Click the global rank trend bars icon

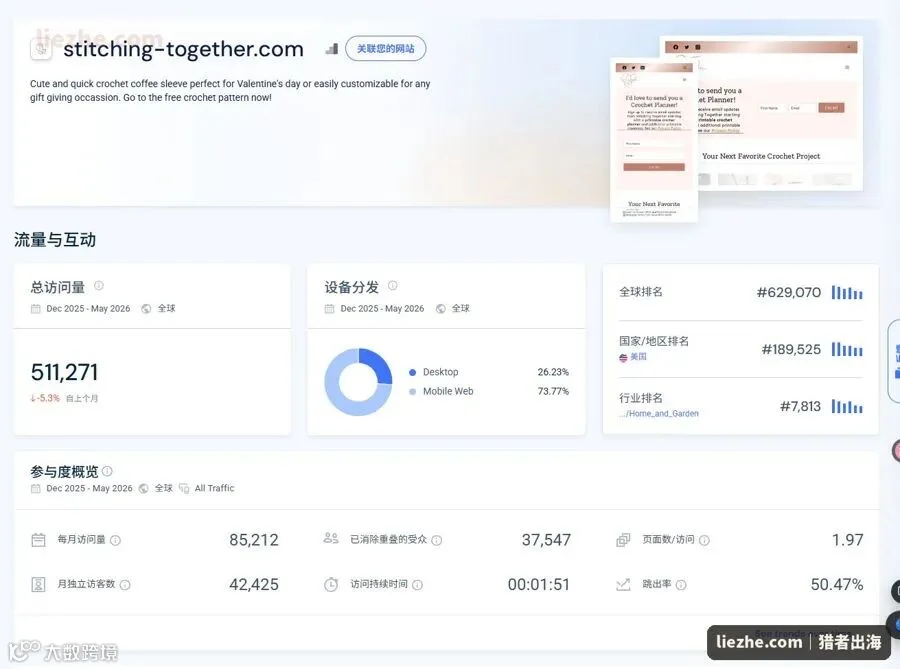pyautogui.click(x=847, y=293)
